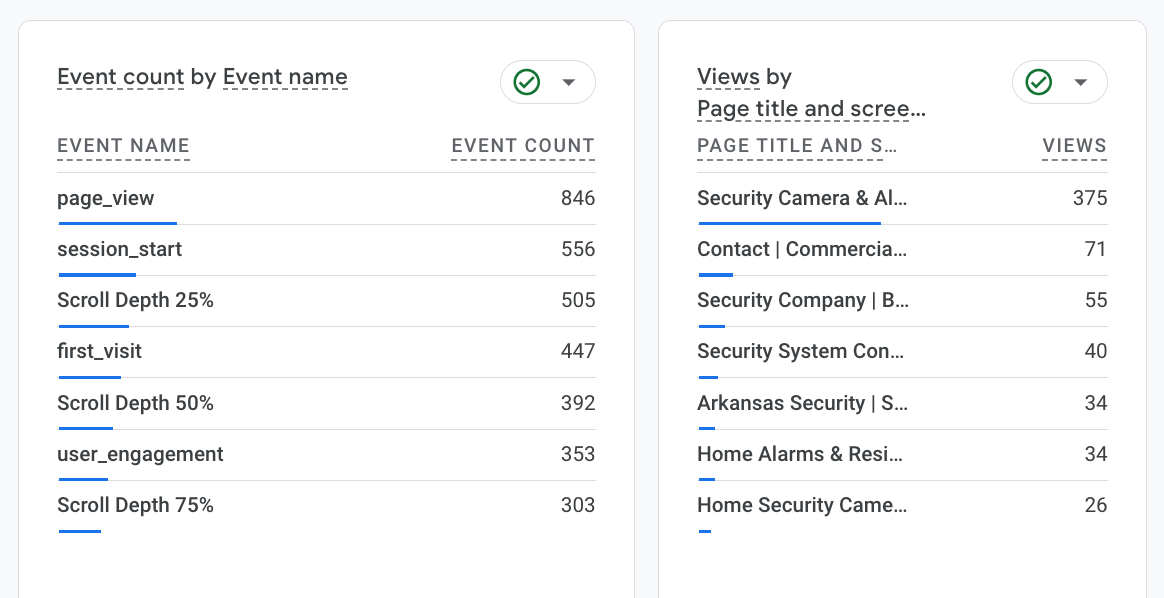This screenshot has height=598, width=1164.
Task: Click 'Page title and scree…' dimension title
Action: pyautogui.click(x=811, y=108)
